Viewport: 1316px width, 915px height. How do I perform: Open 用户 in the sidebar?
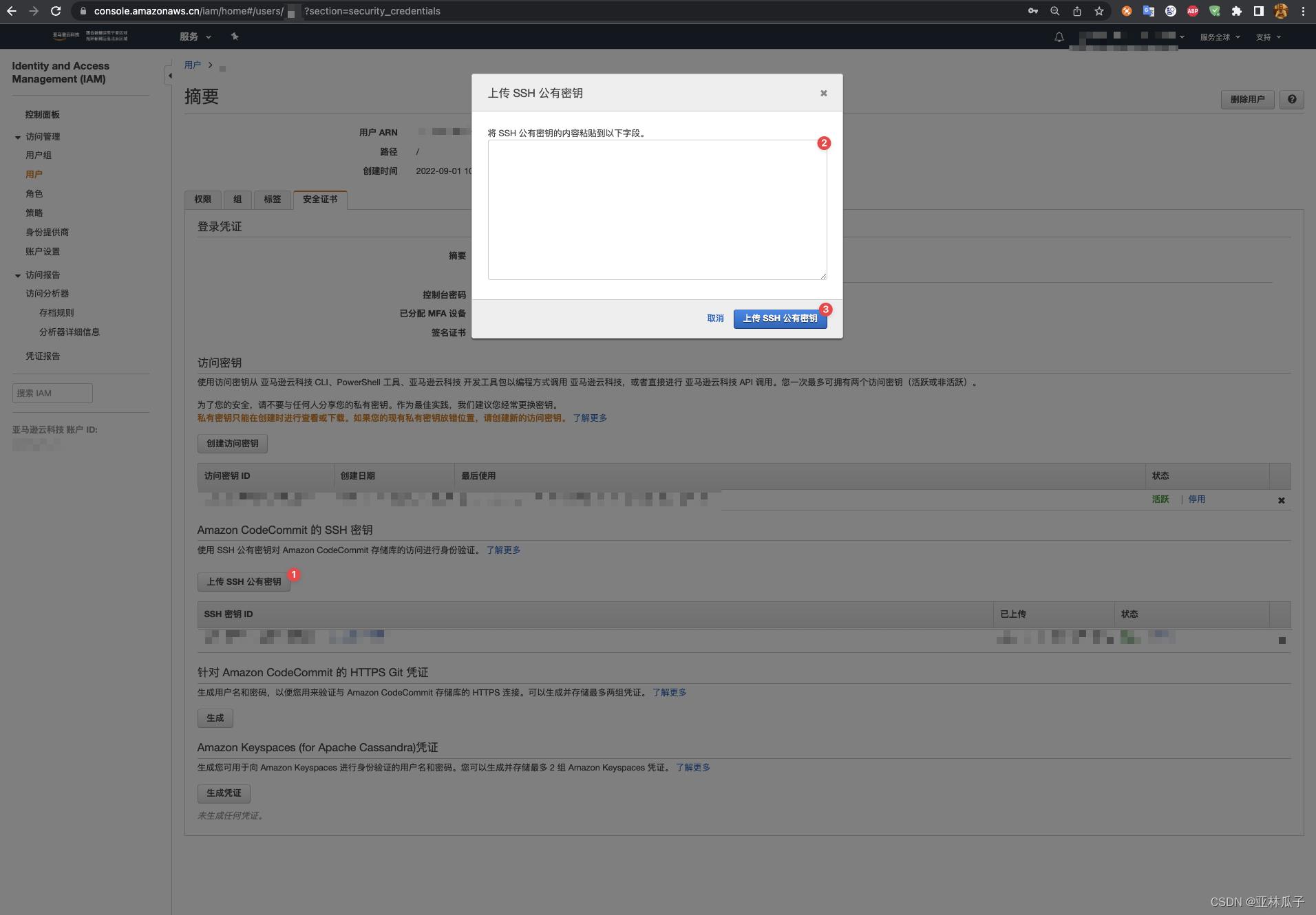[x=34, y=175]
